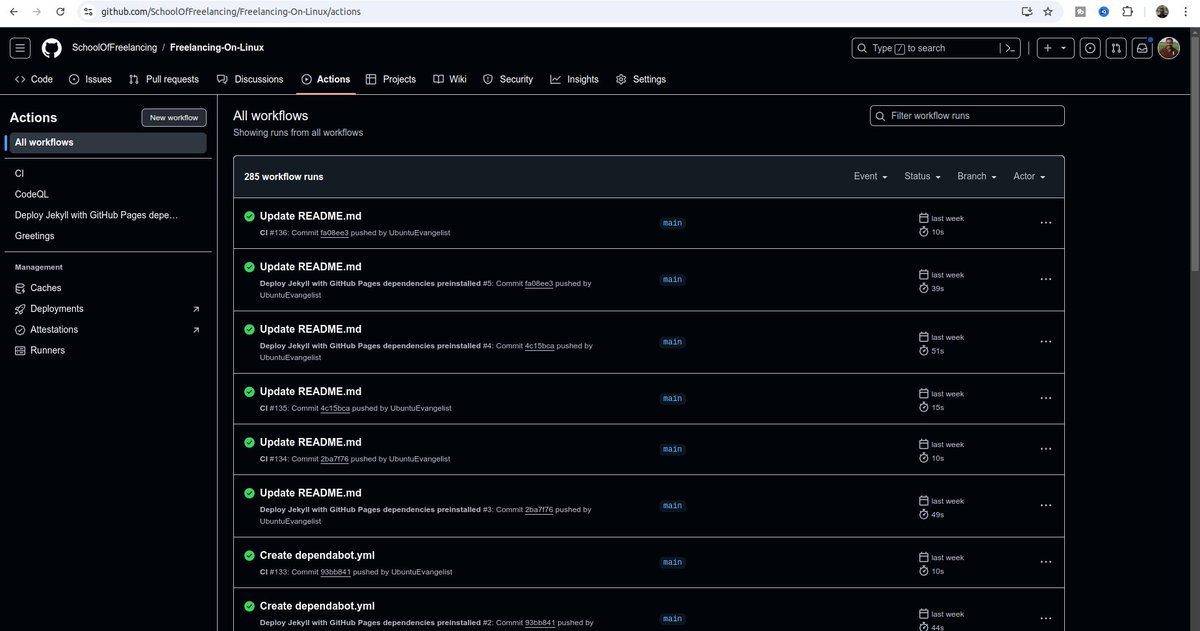Open options menu for CI #135 run
1200x631 pixels.
click(x=1046, y=398)
